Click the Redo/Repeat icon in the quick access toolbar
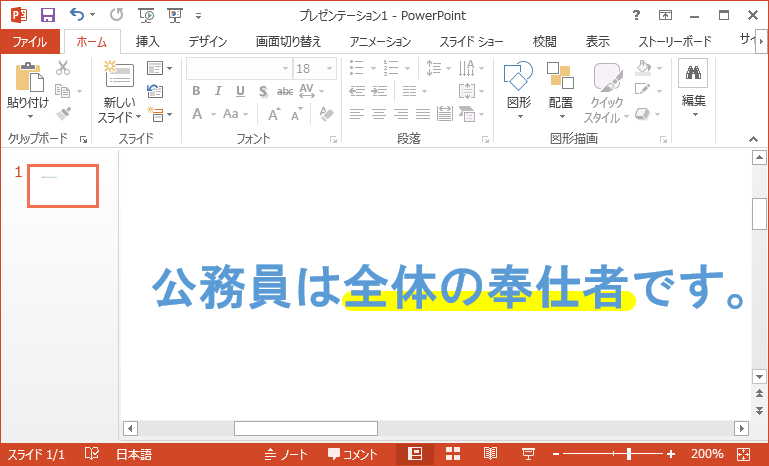Viewport: 769px width, 466px height. tap(116, 15)
